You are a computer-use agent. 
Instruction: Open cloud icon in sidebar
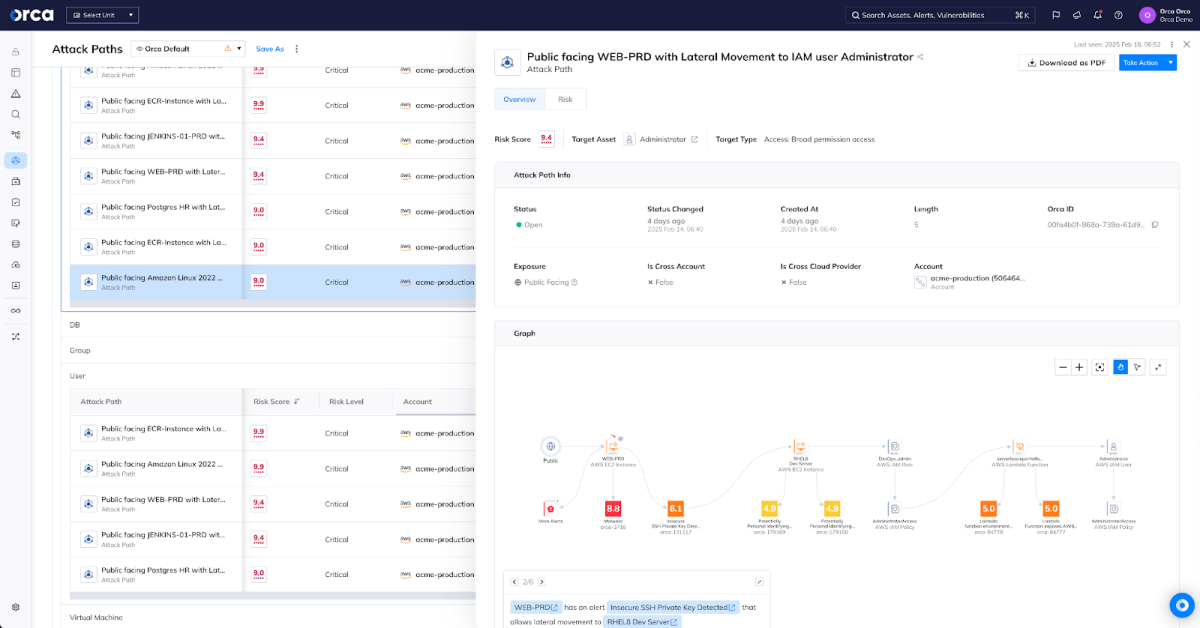(x=16, y=265)
